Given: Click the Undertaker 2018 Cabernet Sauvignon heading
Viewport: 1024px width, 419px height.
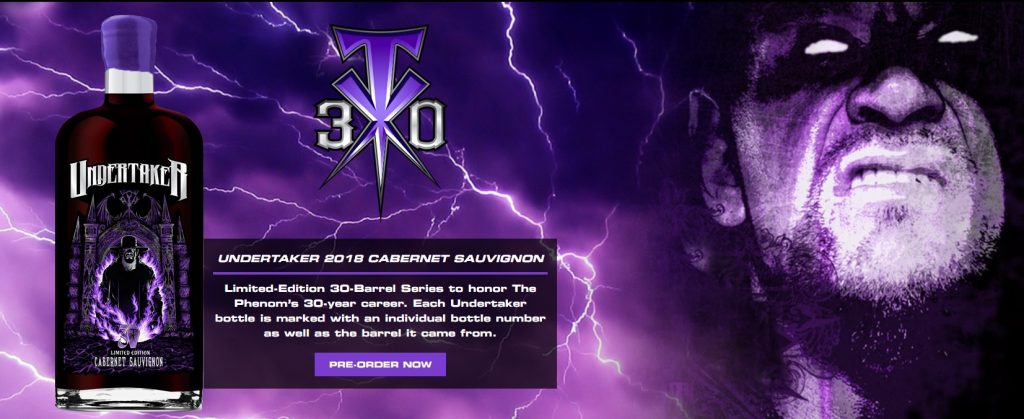Looking at the screenshot, I should (381, 258).
